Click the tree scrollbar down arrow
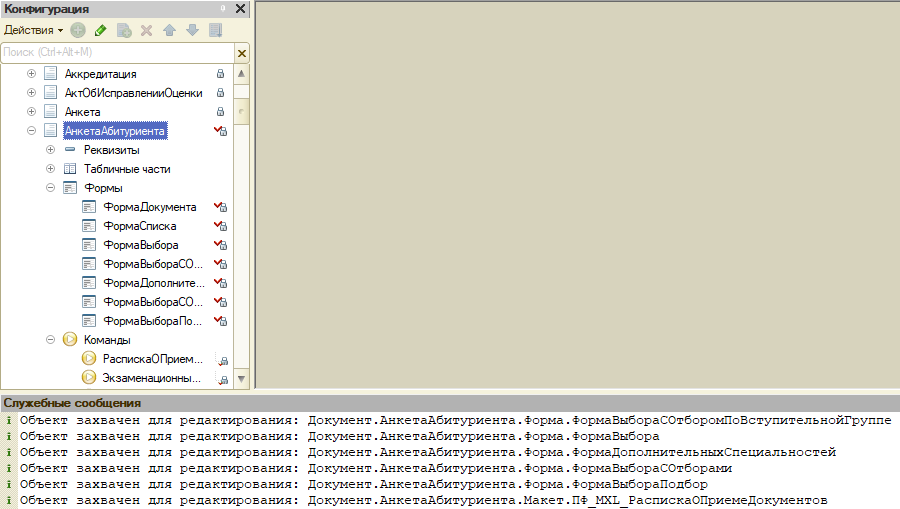Screen dimensions: 900x509 click(x=242, y=379)
